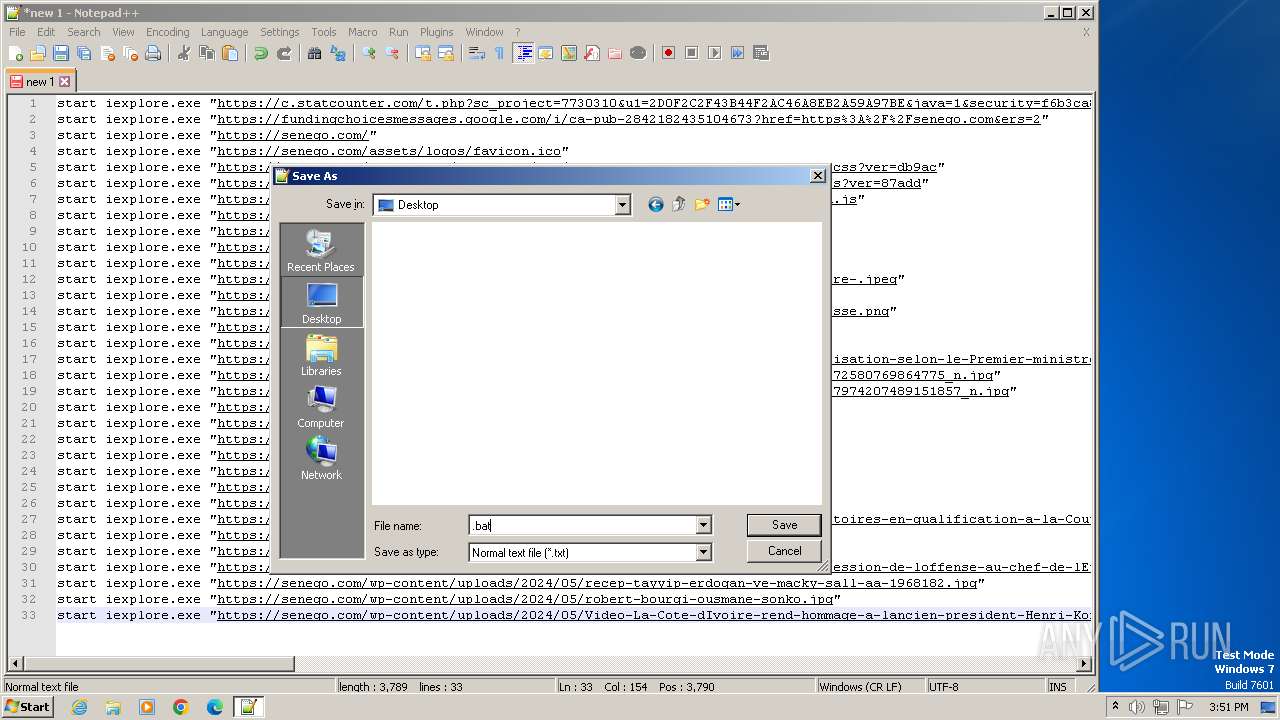Image resolution: width=1280 pixels, height=720 pixels.
Task: Click the horizontal scrollbar left arrow
Action: (14, 663)
